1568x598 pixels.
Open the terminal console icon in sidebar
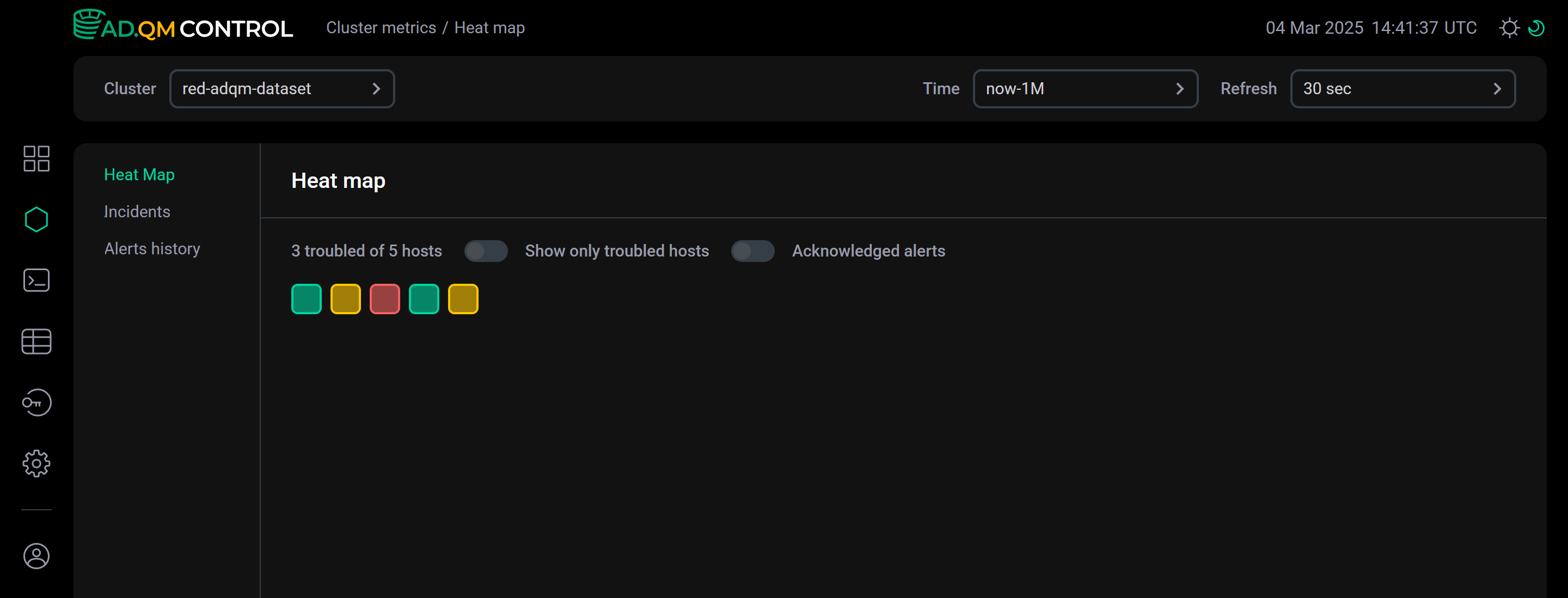pyautogui.click(x=36, y=280)
